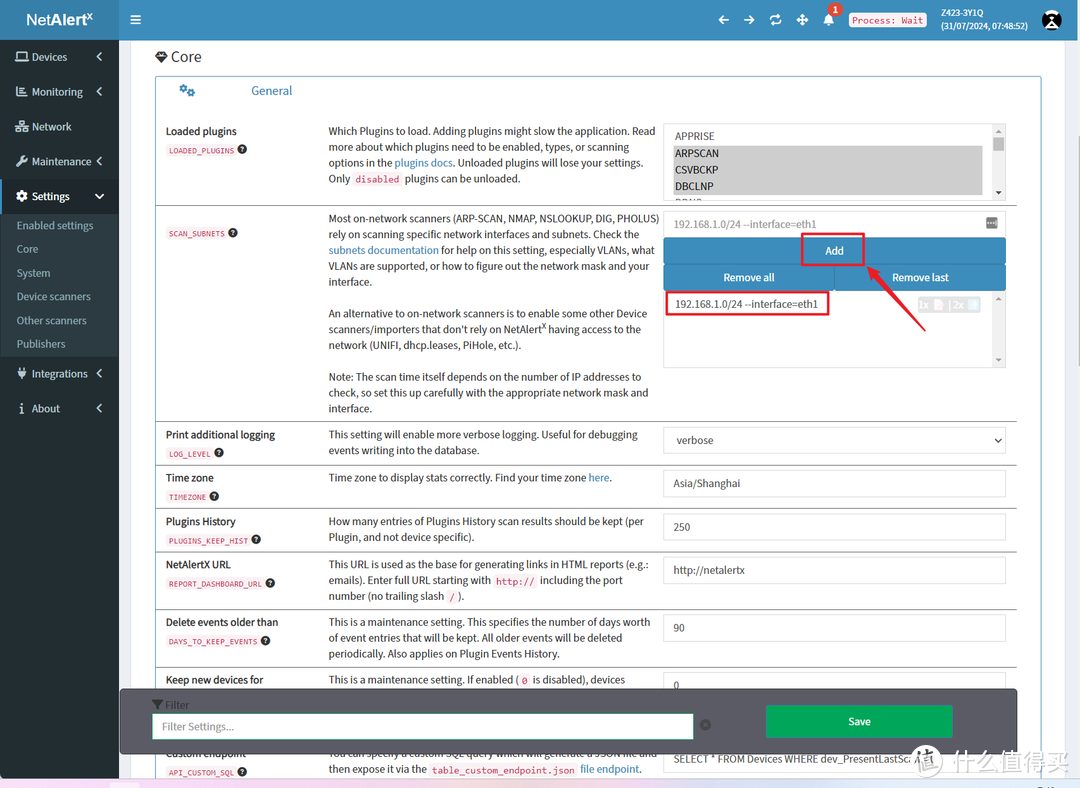1080x788 pixels.
Task: Open the notifications bell icon
Action: click(829, 19)
